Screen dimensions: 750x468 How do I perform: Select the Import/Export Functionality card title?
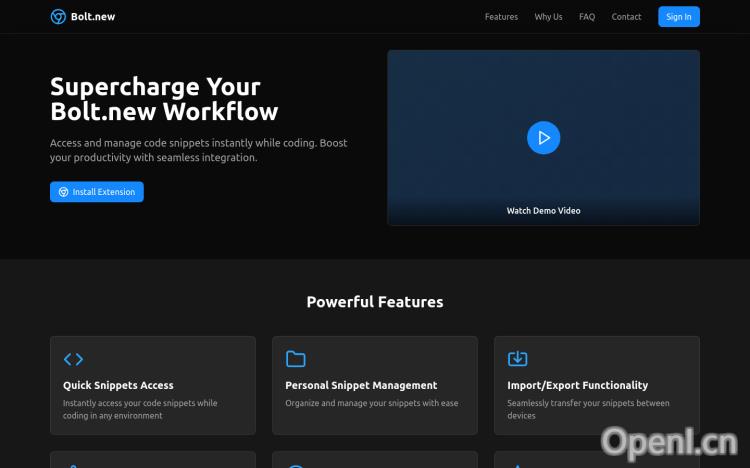click(x=577, y=385)
